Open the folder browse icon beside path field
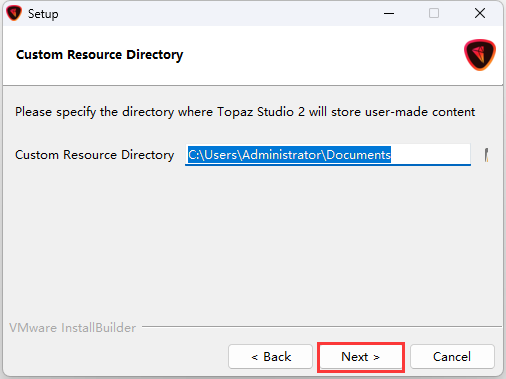This screenshot has width=506, height=379. click(x=487, y=155)
